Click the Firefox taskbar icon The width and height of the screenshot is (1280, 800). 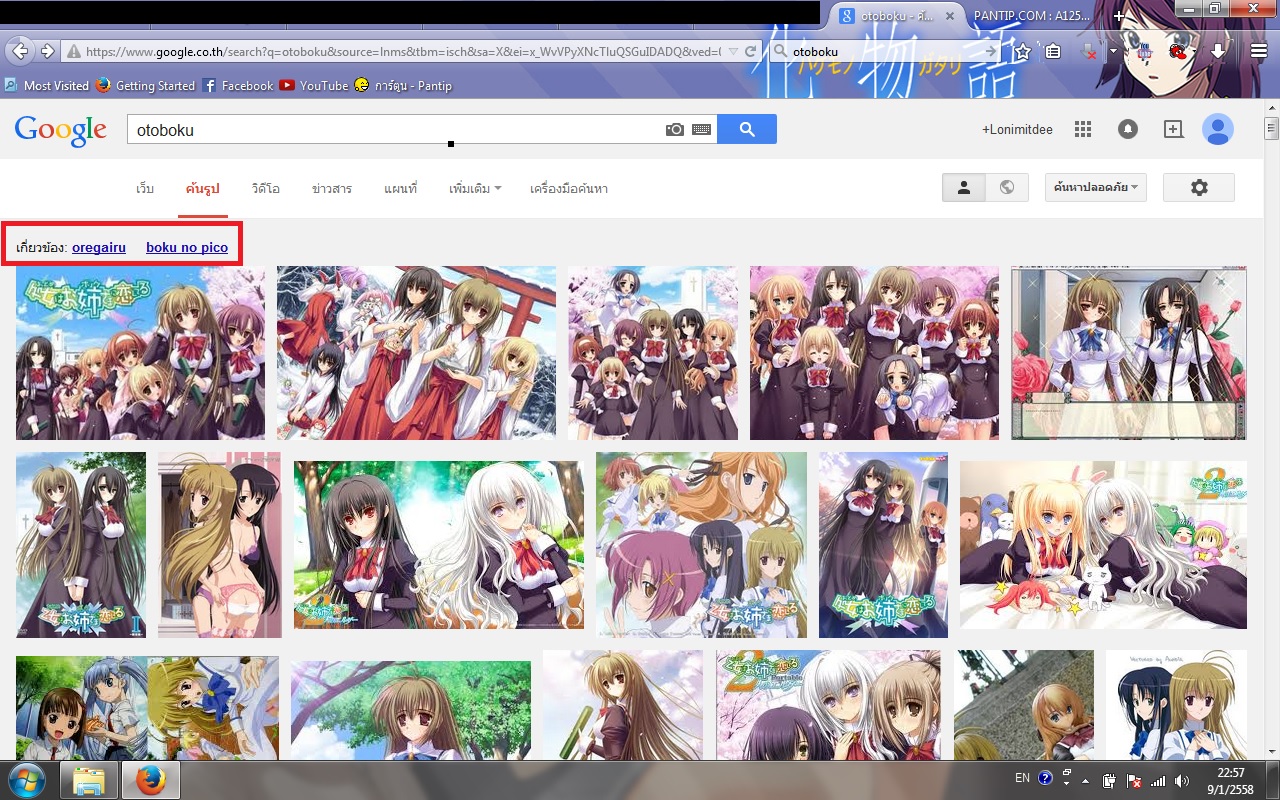[150, 780]
